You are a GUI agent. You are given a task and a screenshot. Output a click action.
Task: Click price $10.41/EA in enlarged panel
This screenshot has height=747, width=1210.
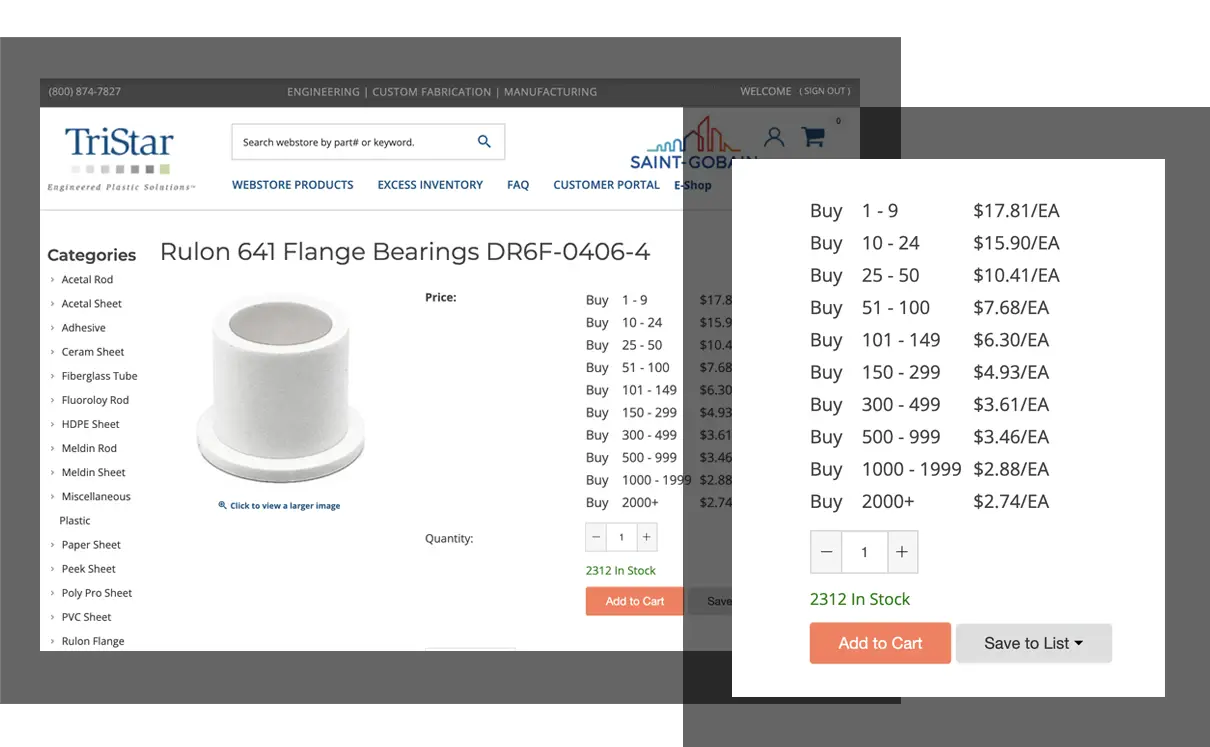click(x=1016, y=275)
